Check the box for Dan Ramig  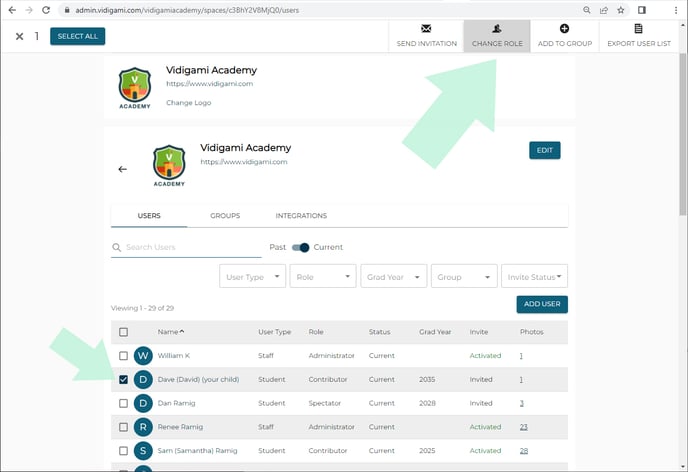123,403
